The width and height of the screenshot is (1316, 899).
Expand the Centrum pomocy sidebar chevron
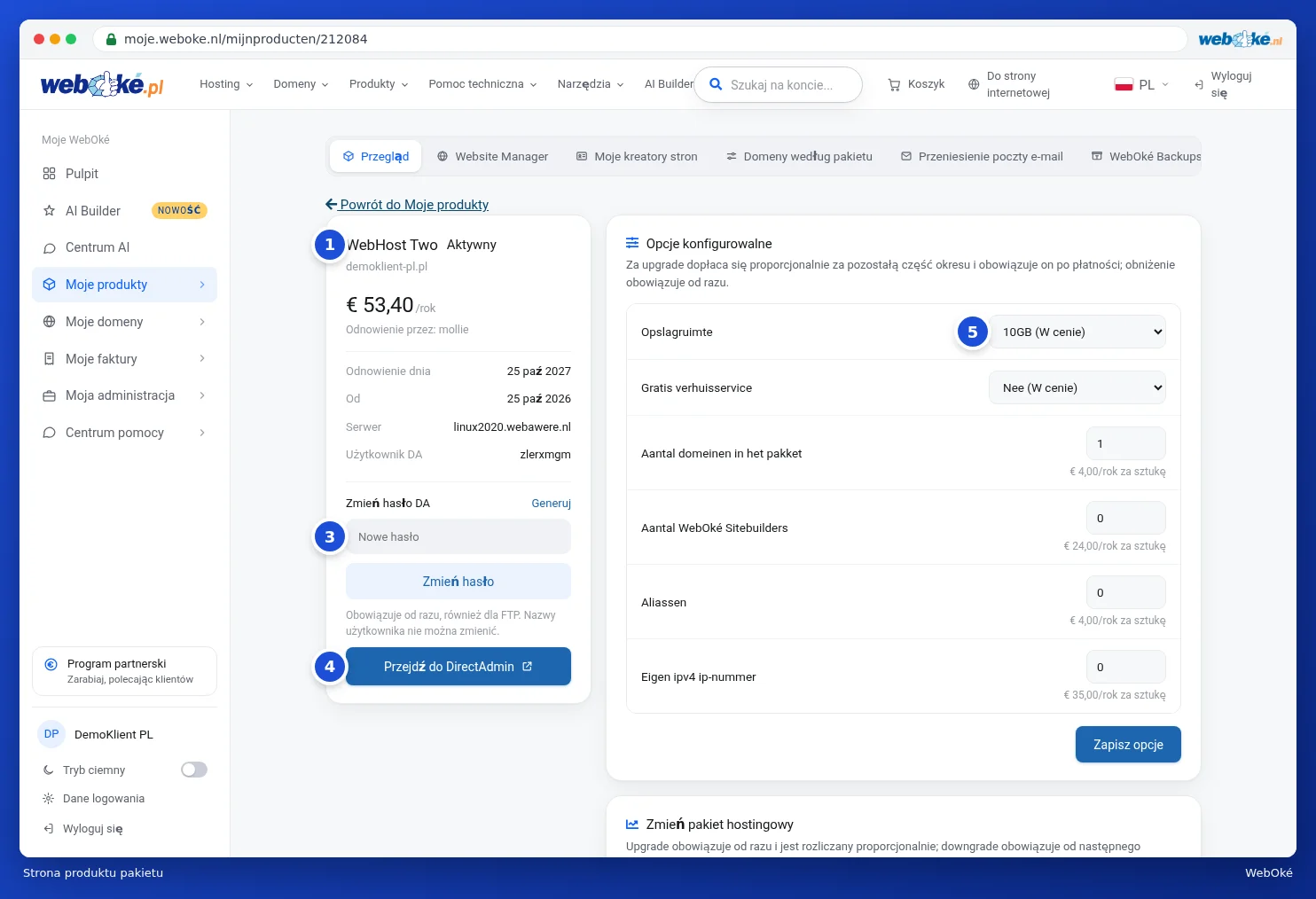click(202, 433)
